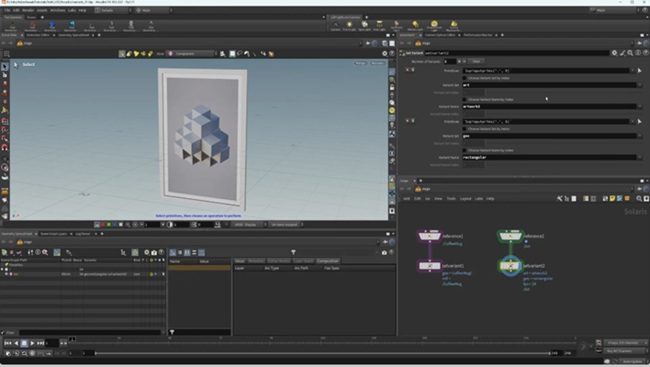Select the Point Light shelf tool
Screen dimensions: 650x367
349,26
